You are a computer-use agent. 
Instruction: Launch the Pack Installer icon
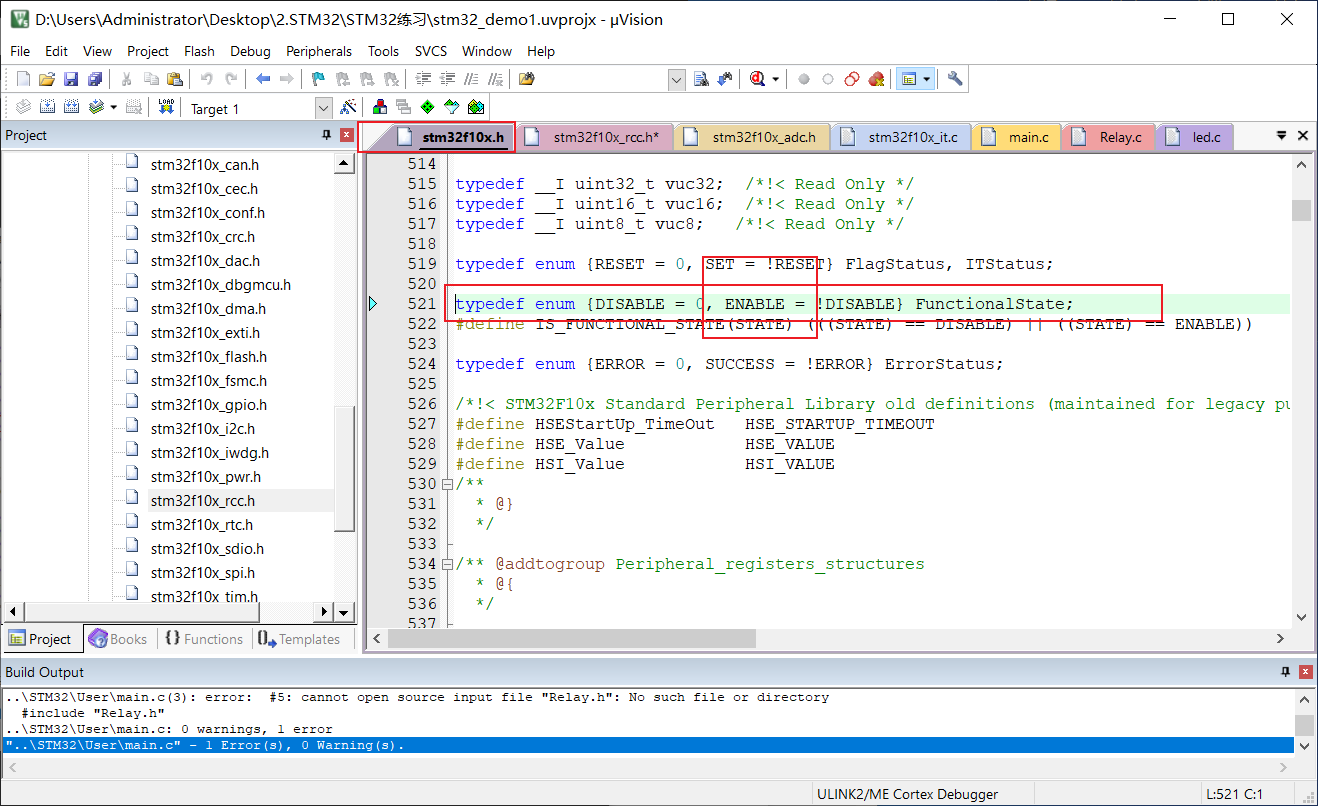click(476, 107)
